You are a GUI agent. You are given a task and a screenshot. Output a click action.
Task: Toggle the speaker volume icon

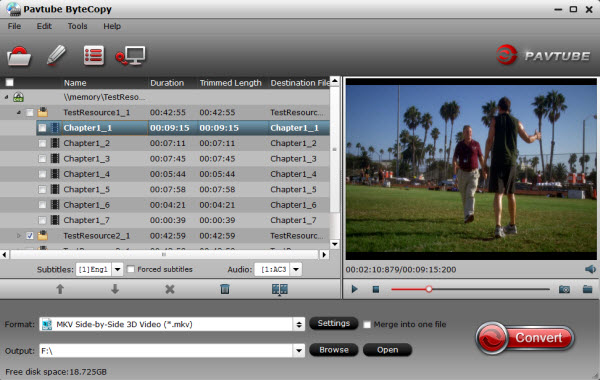pyautogui.click(x=590, y=269)
